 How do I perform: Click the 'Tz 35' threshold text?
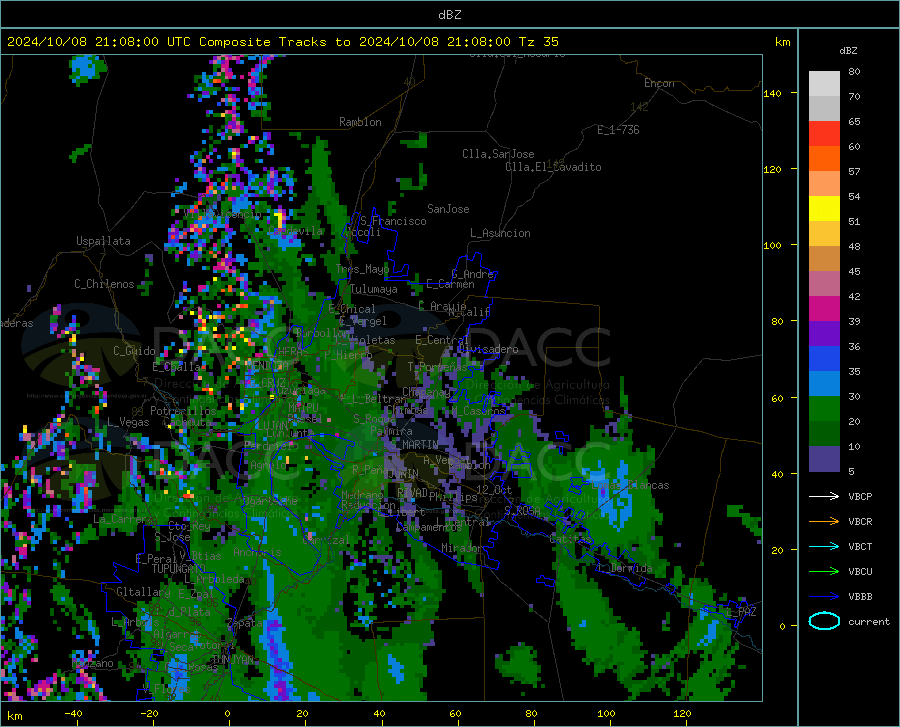[538, 42]
